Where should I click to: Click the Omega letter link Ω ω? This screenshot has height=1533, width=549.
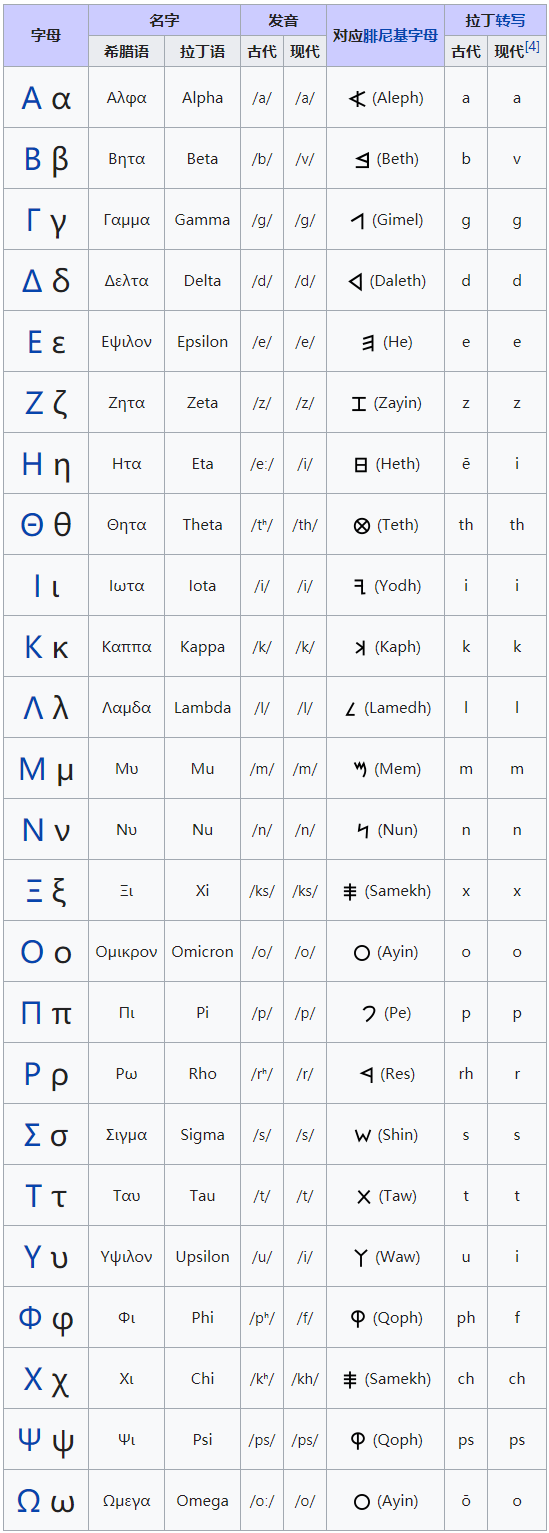click(46, 1501)
